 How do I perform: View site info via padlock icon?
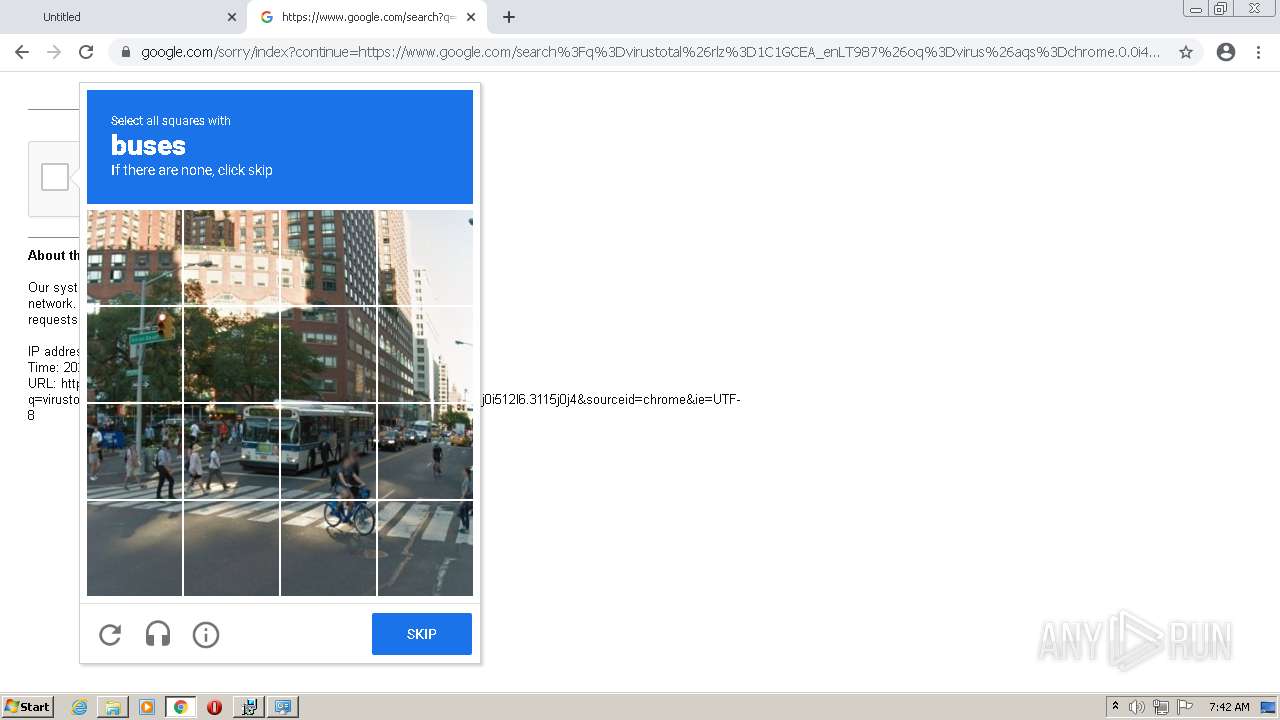tap(125, 52)
